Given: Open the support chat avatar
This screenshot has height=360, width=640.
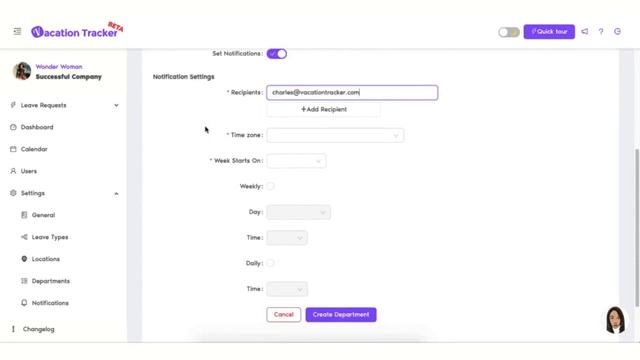Looking at the screenshot, I should pyautogui.click(x=615, y=320).
